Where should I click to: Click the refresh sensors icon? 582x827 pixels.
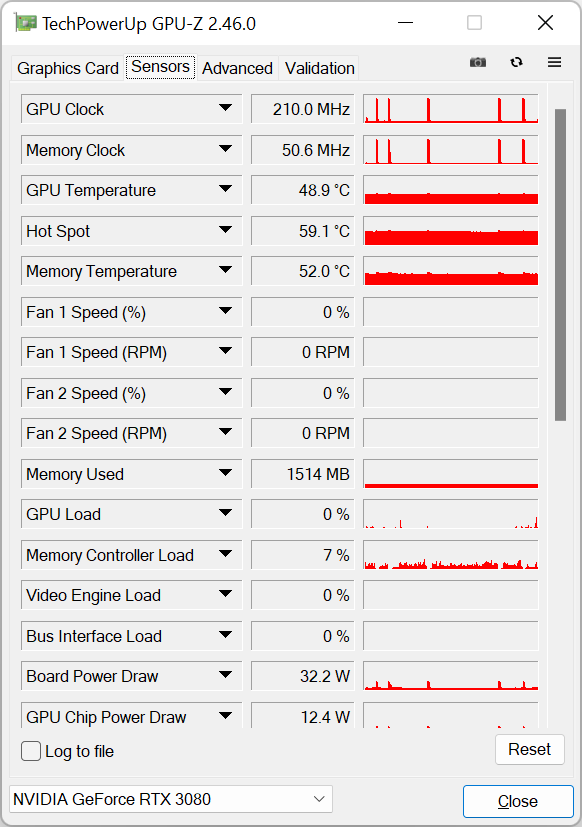(x=516, y=62)
